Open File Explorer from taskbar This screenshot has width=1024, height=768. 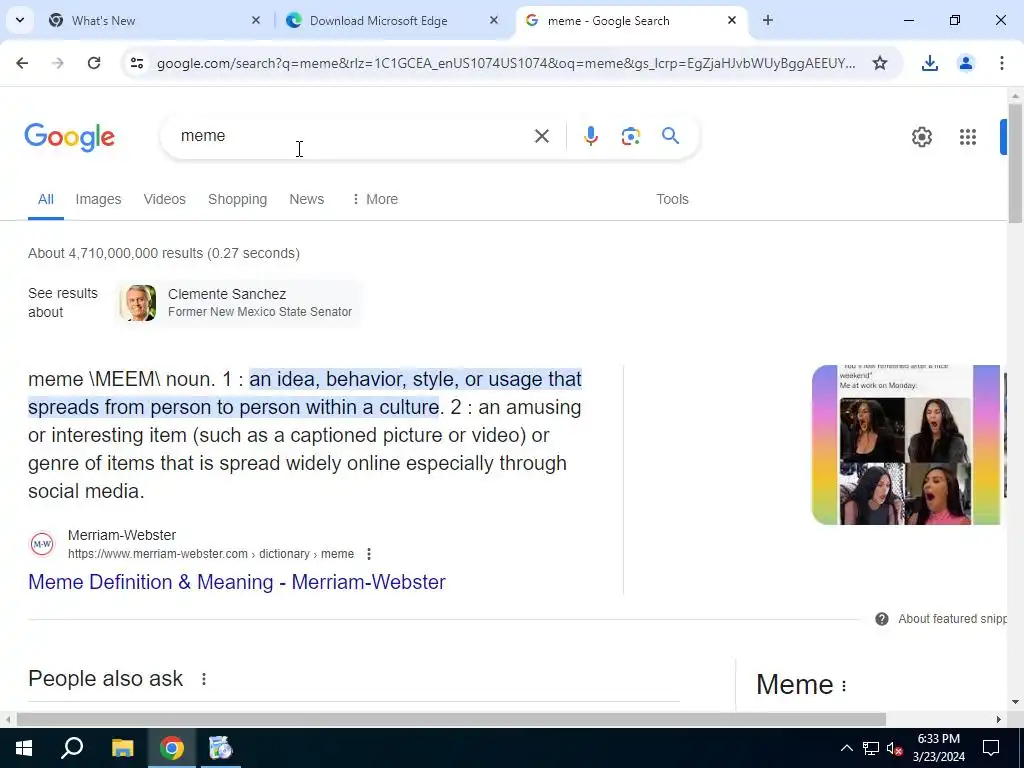coord(122,748)
